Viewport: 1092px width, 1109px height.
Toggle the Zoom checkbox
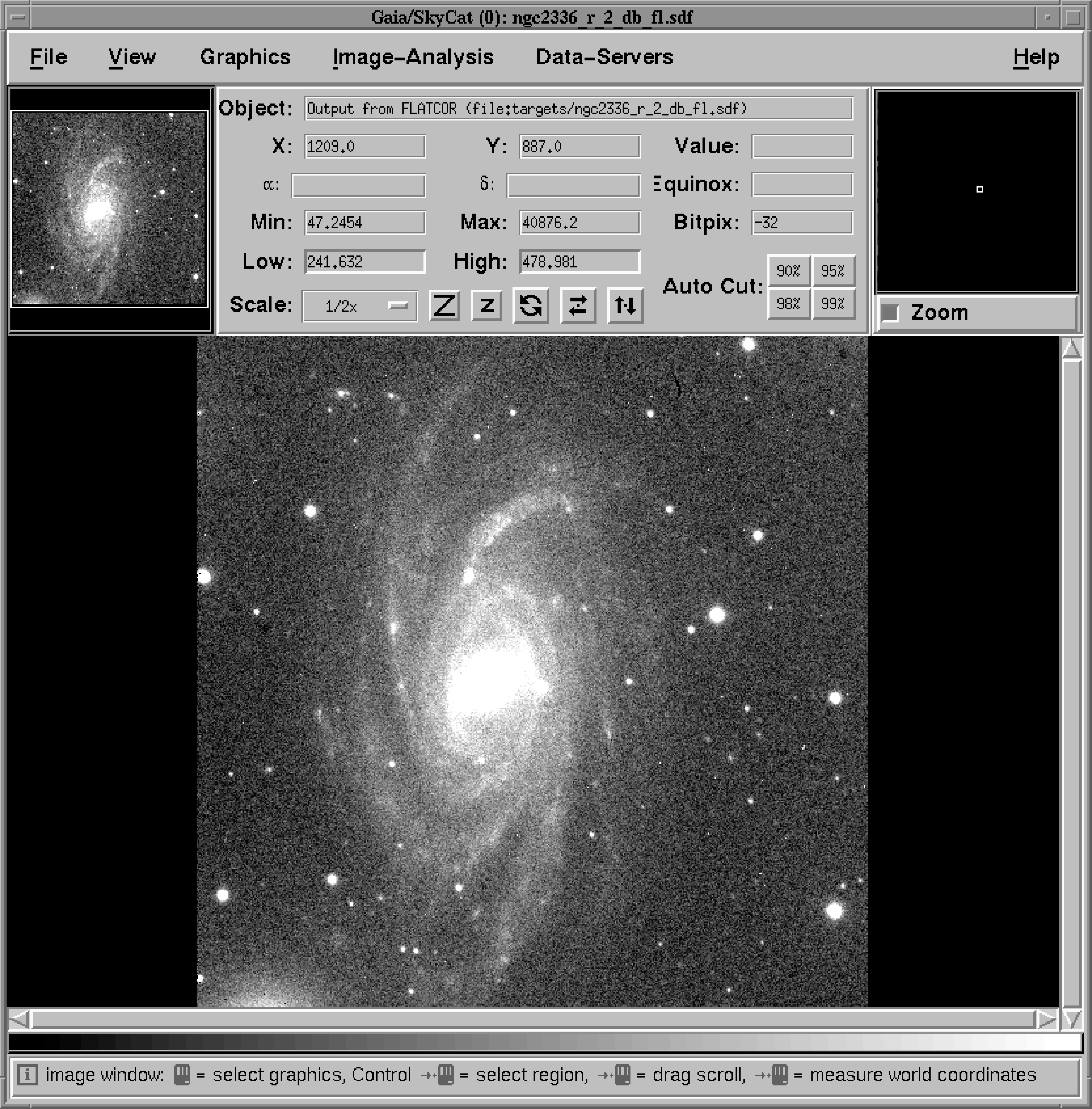(x=890, y=313)
